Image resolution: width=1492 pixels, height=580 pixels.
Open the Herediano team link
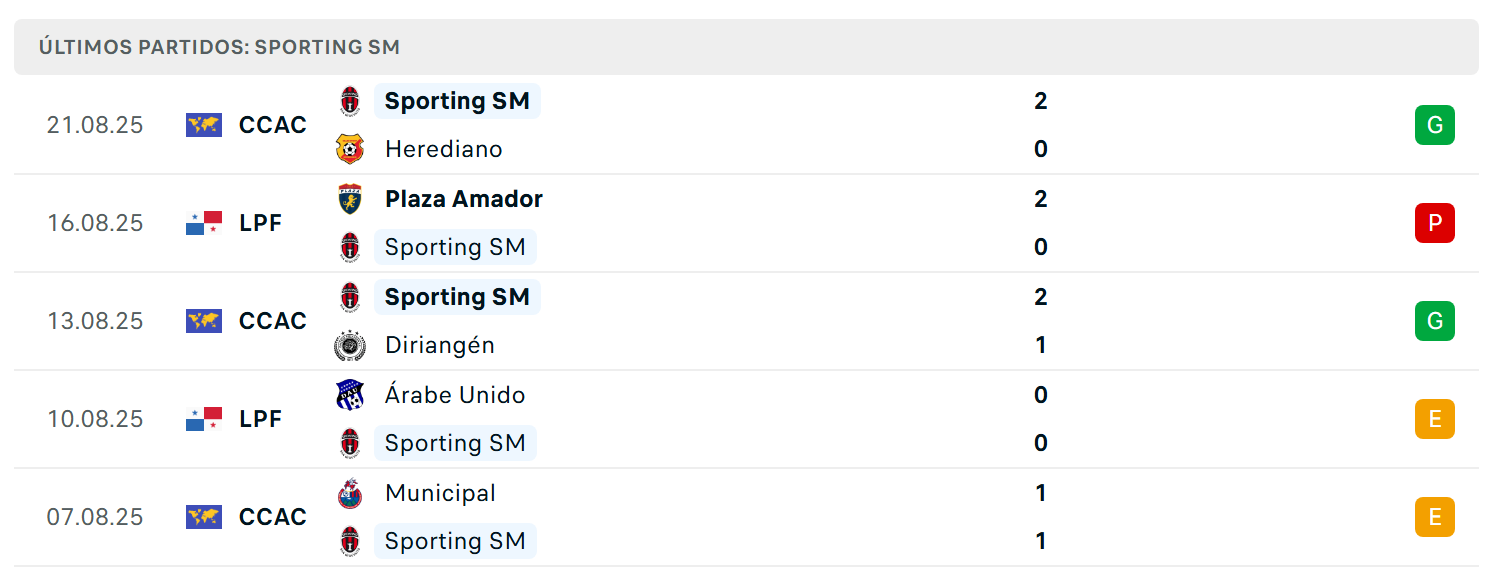[x=444, y=149]
